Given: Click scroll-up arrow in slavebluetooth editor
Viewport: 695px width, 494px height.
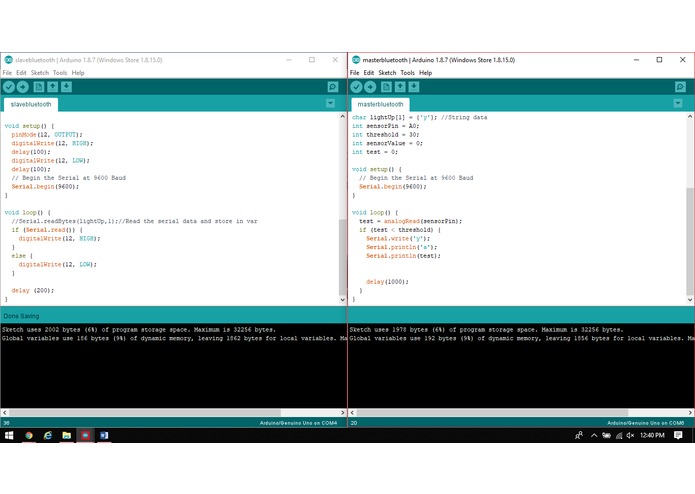Looking at the screenshot, I should click(x=342, y=117).
